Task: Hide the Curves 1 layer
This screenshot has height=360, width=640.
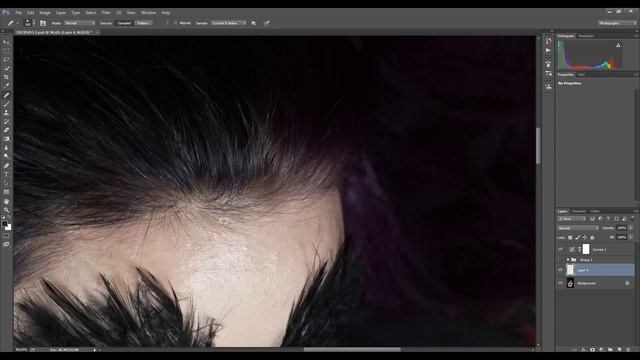Action: 560,249
